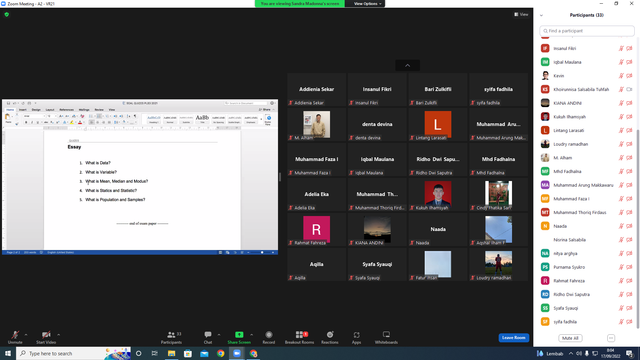Select the Mailings tab in Word
640x360 pixels.
(x=84, y=110)
